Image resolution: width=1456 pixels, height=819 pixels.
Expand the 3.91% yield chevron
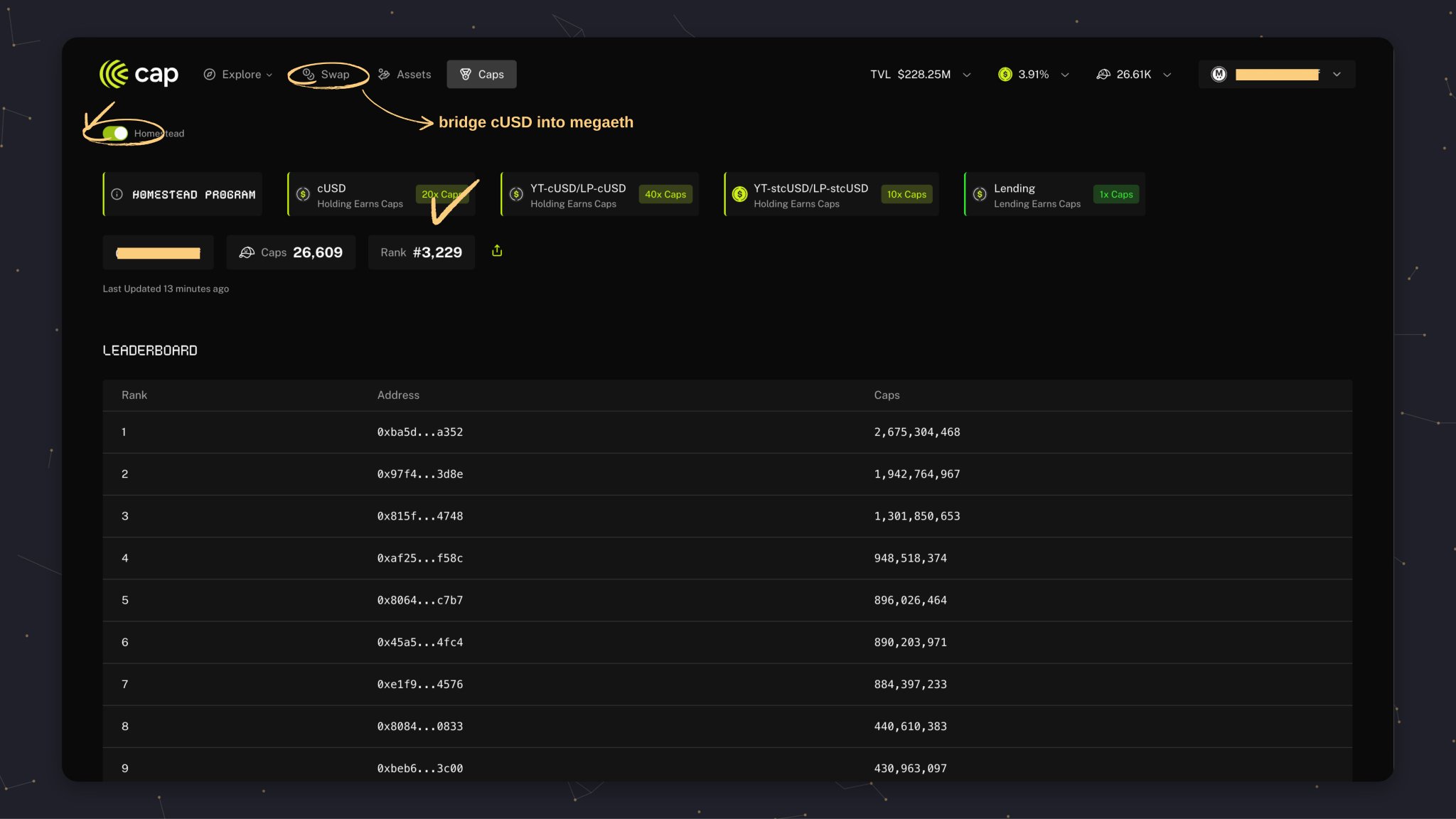pyautogui.click(x=1065, y=75)
